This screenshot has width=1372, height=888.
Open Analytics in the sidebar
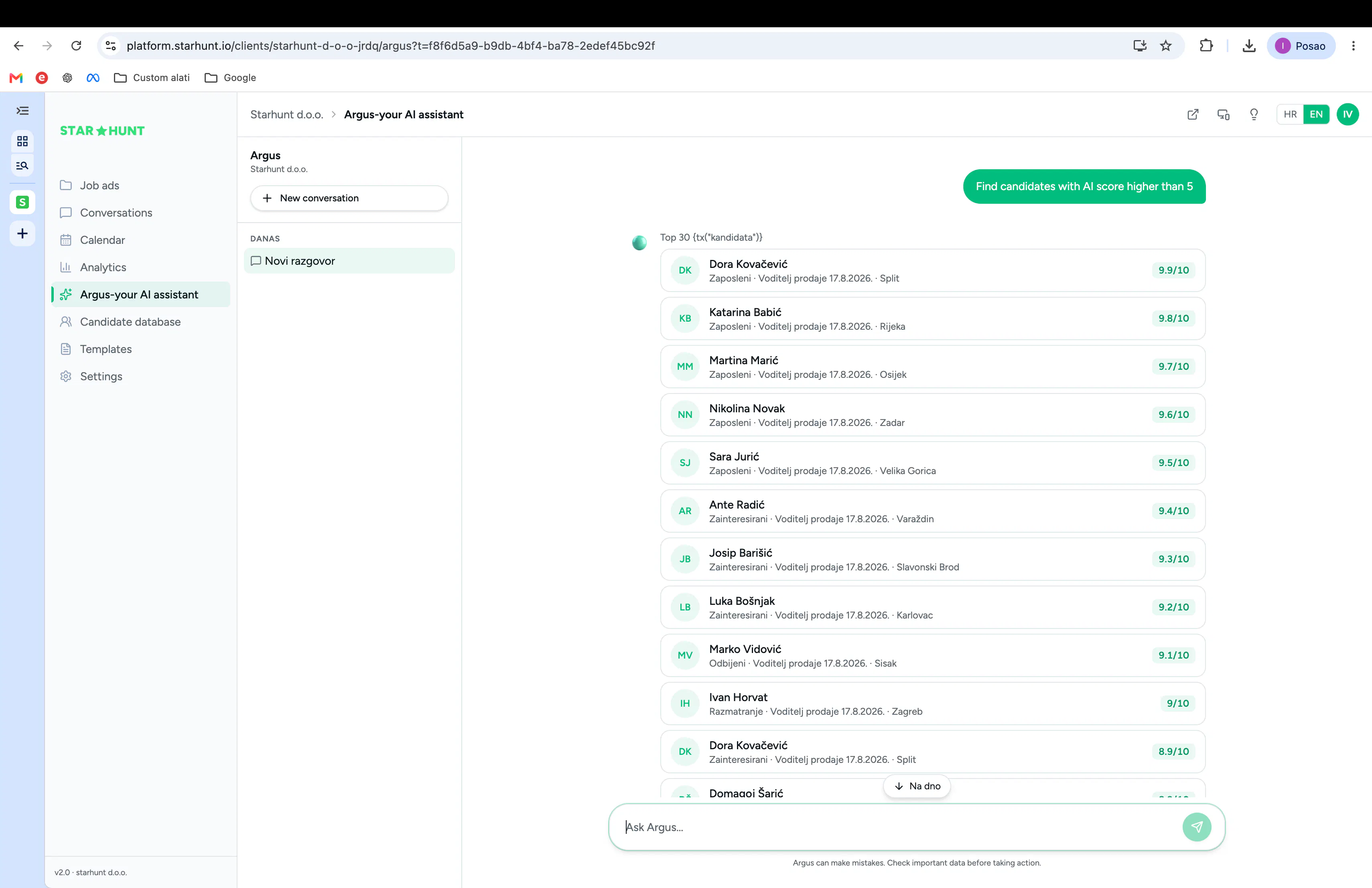click(x=141, y=268)
